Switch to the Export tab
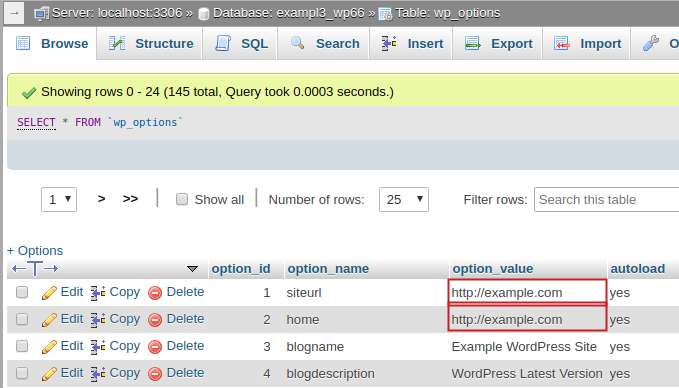This screenshot has height=388, width=679. 498,43
